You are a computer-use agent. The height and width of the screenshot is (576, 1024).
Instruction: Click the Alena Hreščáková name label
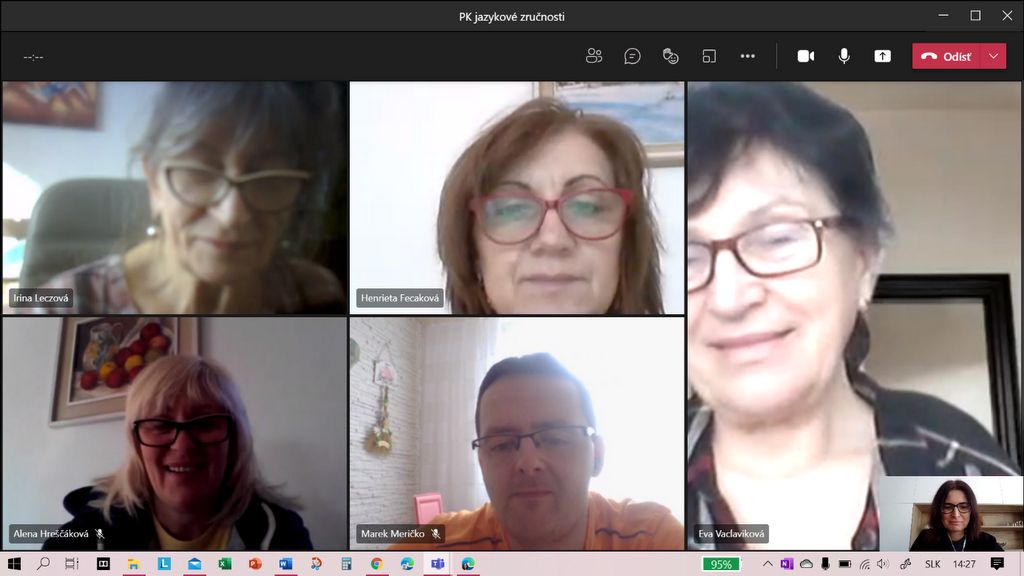(x=51, y=534)
